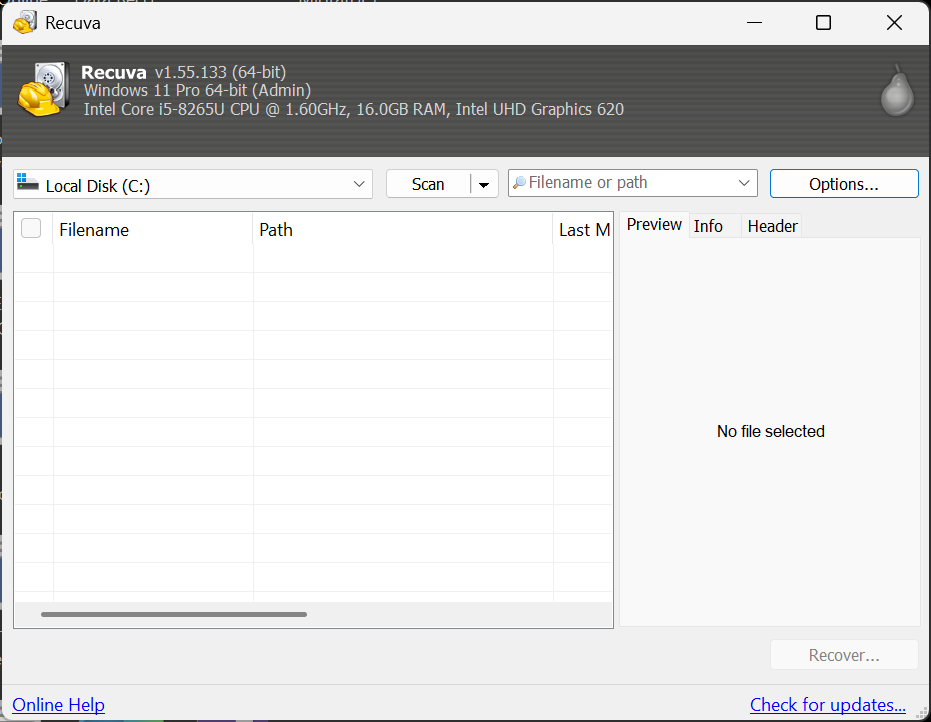Sort by the Path column header
The width and height of the screenshot is (931, 722).
click(403, 230)
